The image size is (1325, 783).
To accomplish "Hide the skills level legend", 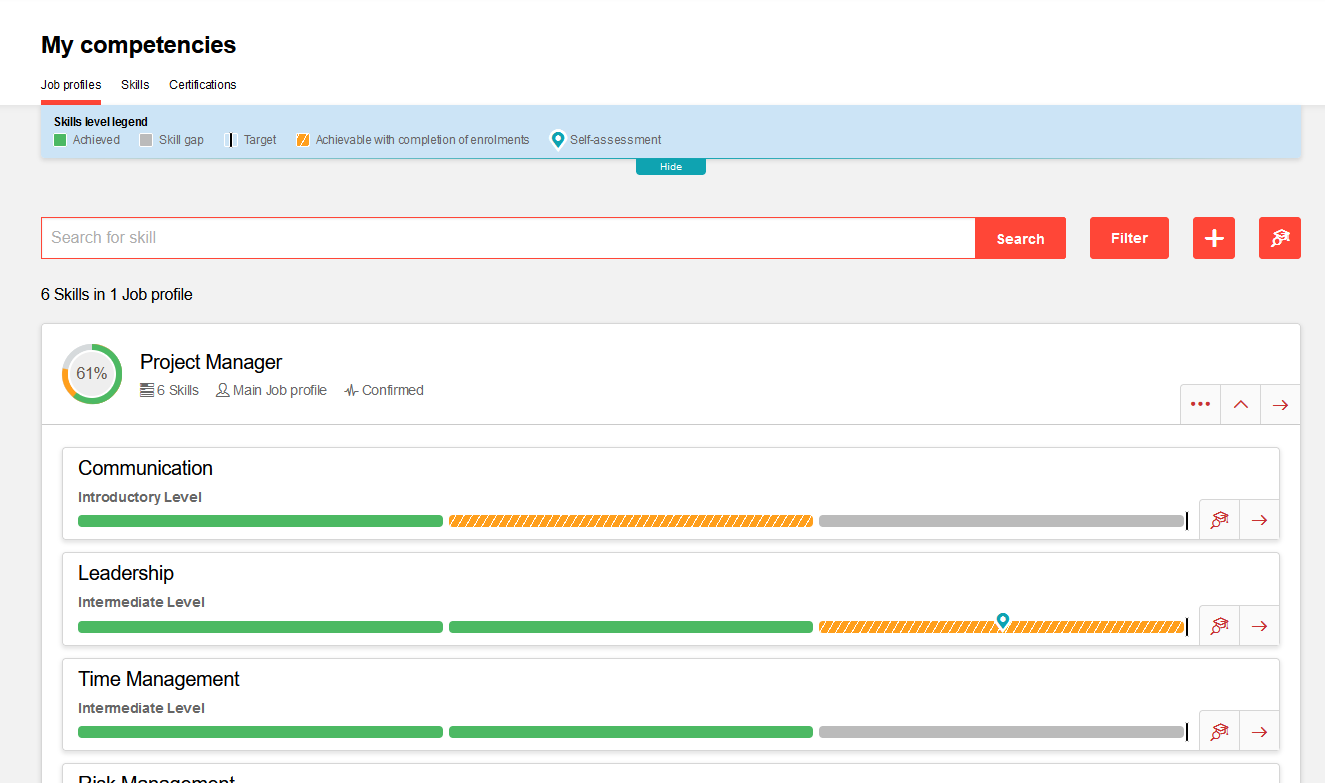I will pos(670,167).
